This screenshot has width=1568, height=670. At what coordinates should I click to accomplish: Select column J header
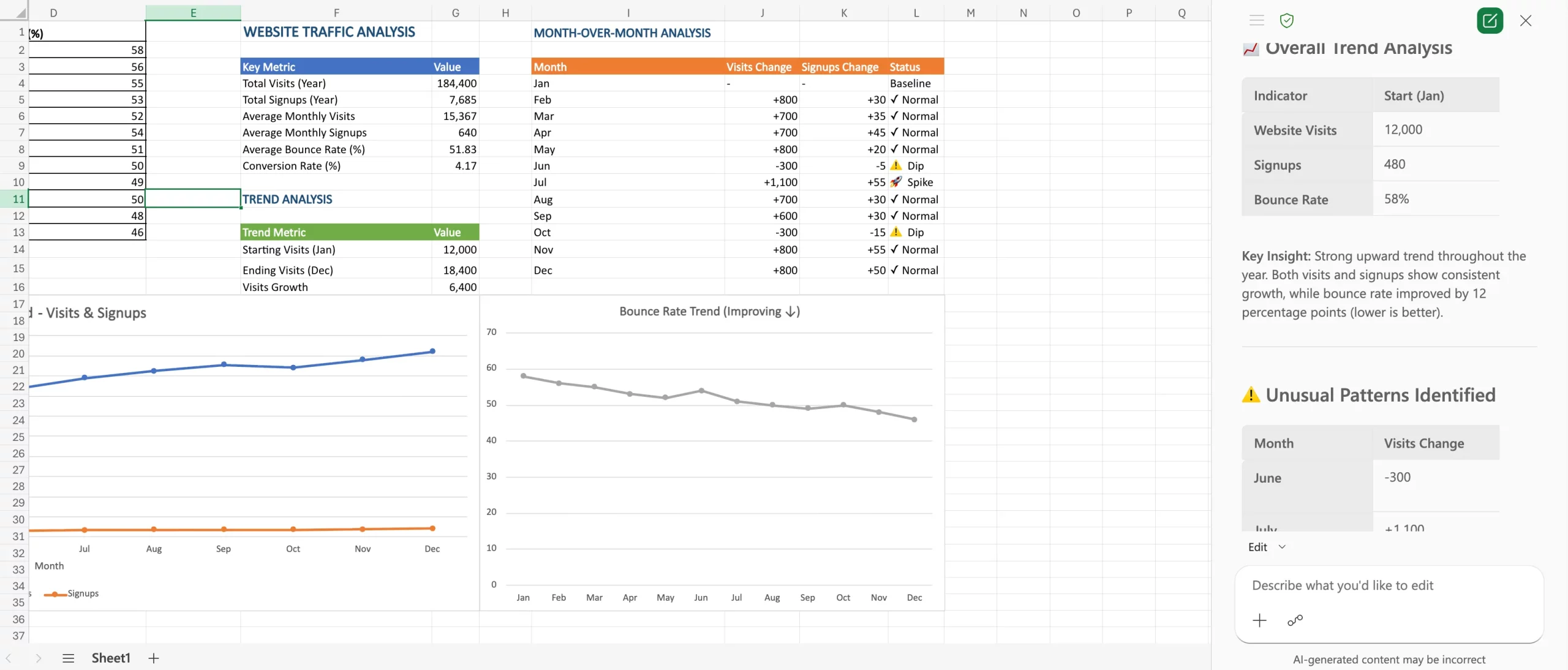click(x=762, y=13)
